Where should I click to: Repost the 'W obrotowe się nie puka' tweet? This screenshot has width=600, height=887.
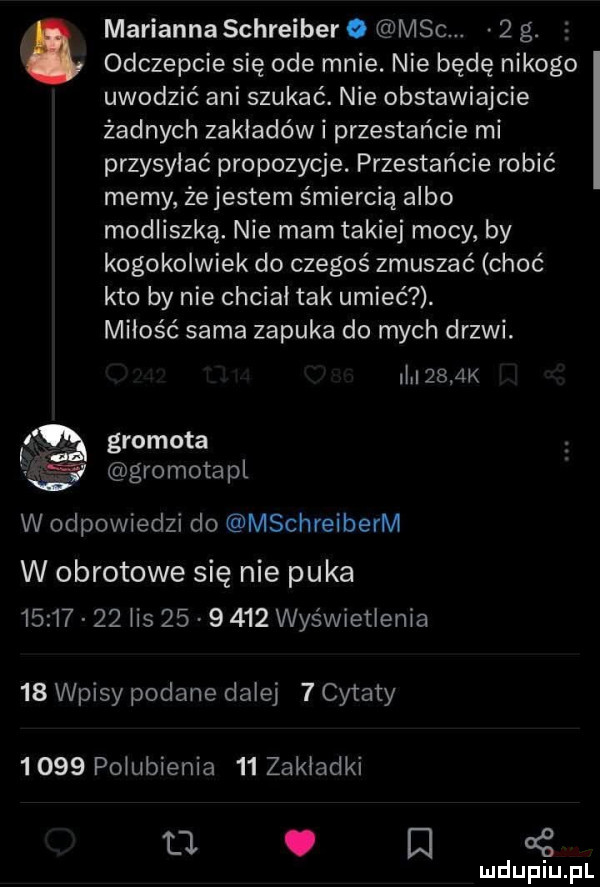pos(180,843)
